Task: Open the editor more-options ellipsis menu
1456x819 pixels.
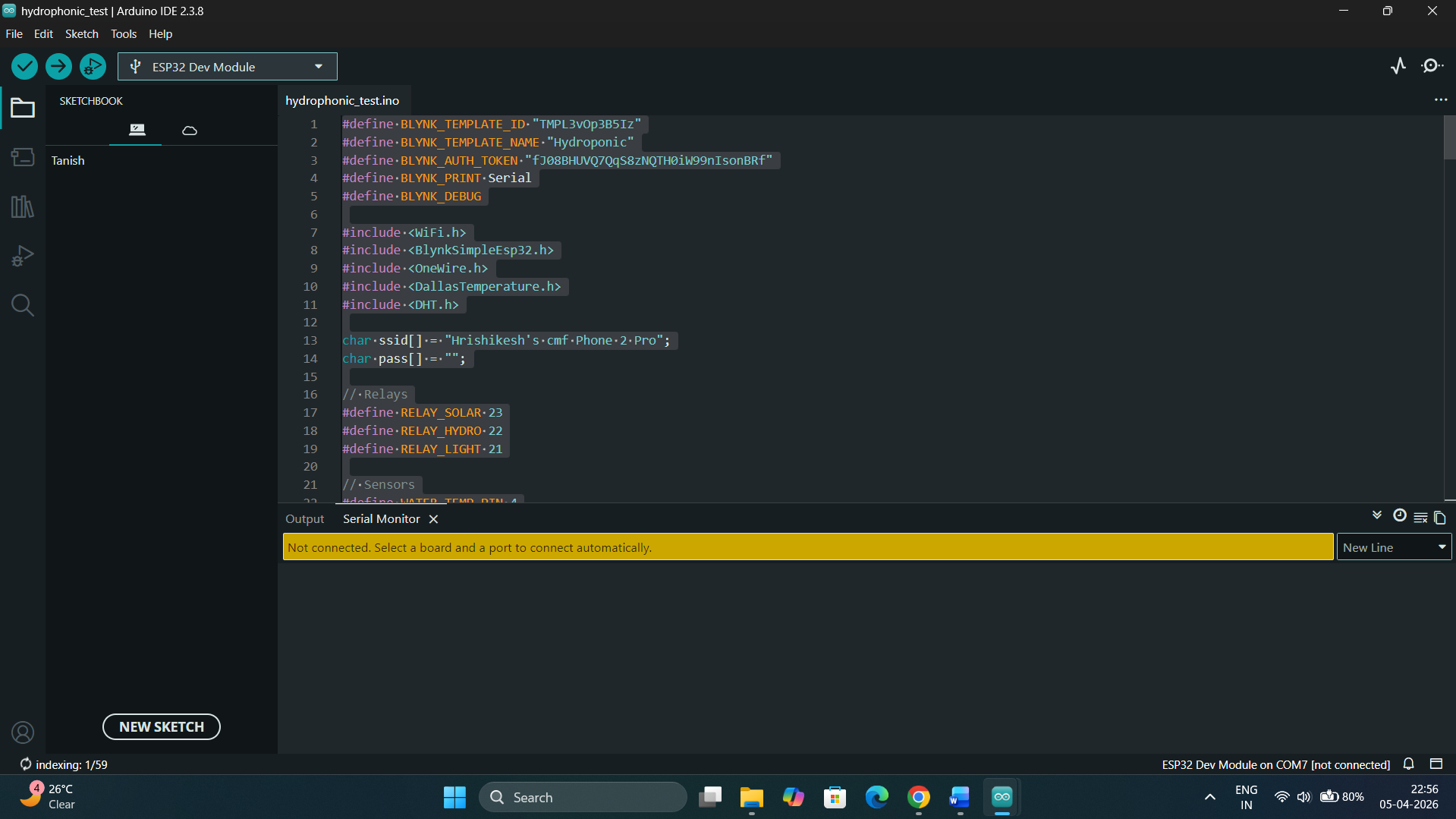Action: coord(1441,100)
